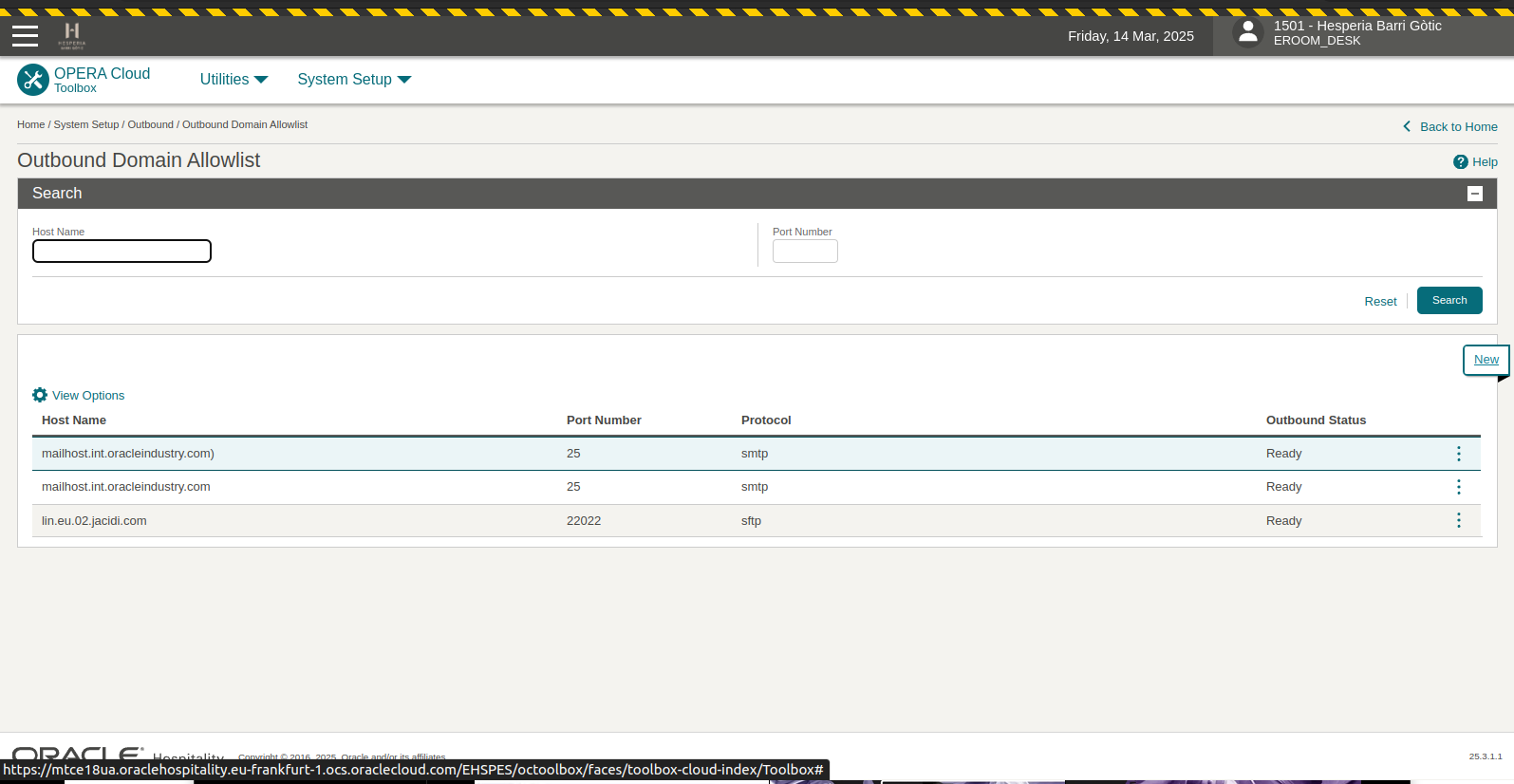Click the Help question mark icon
Screen dimensions: 1514x784
tap(1460, 162)
